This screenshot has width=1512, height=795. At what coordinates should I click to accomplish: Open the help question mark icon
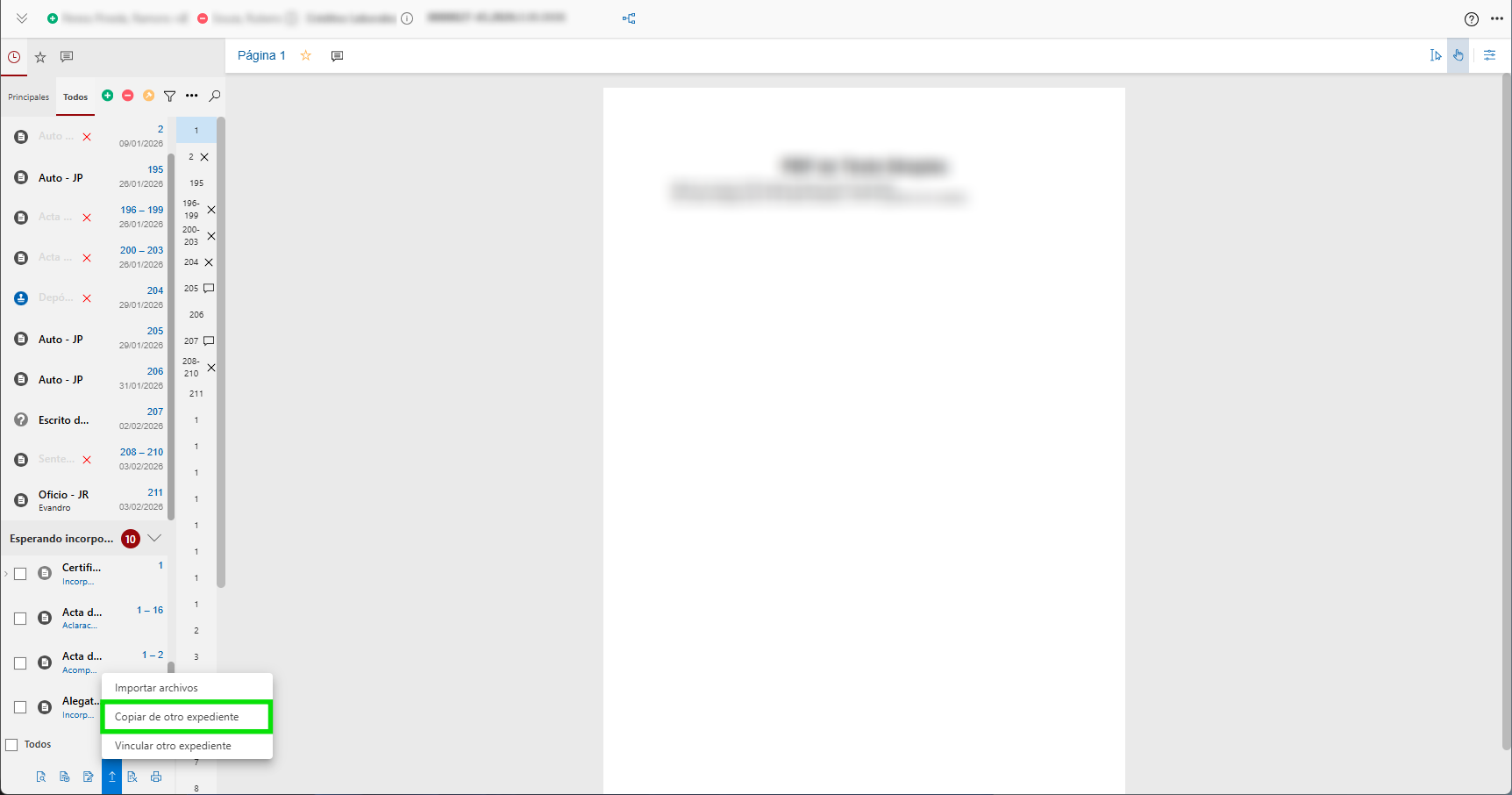tap(1472, 19)
